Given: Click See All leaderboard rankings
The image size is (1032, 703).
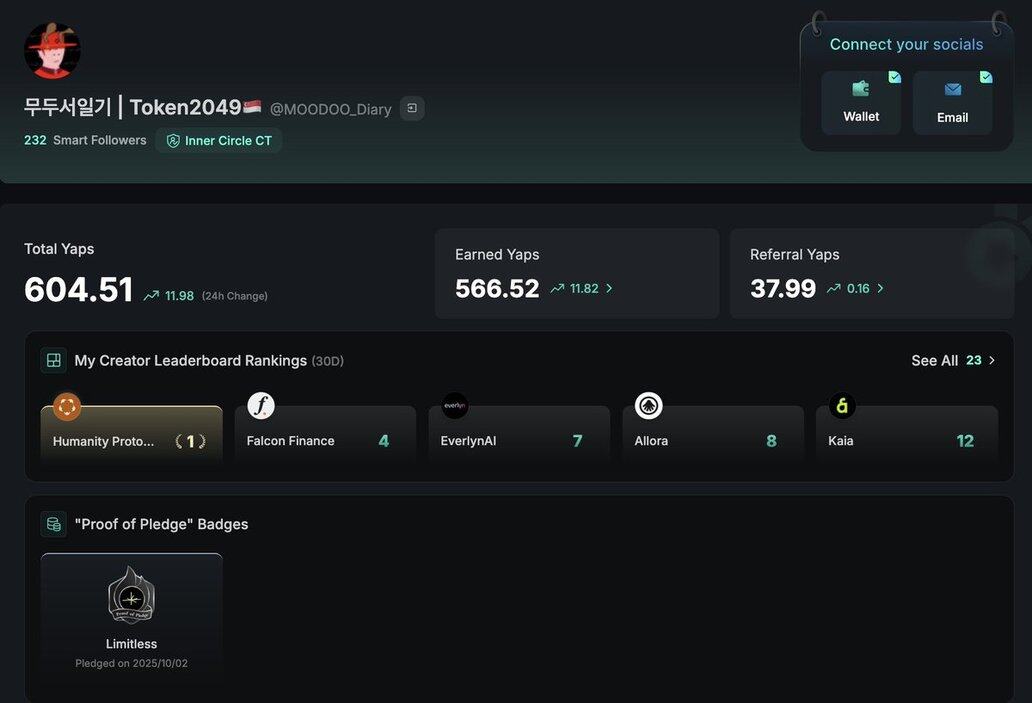Looking at the screenshot, I should (x=952, y=360).
